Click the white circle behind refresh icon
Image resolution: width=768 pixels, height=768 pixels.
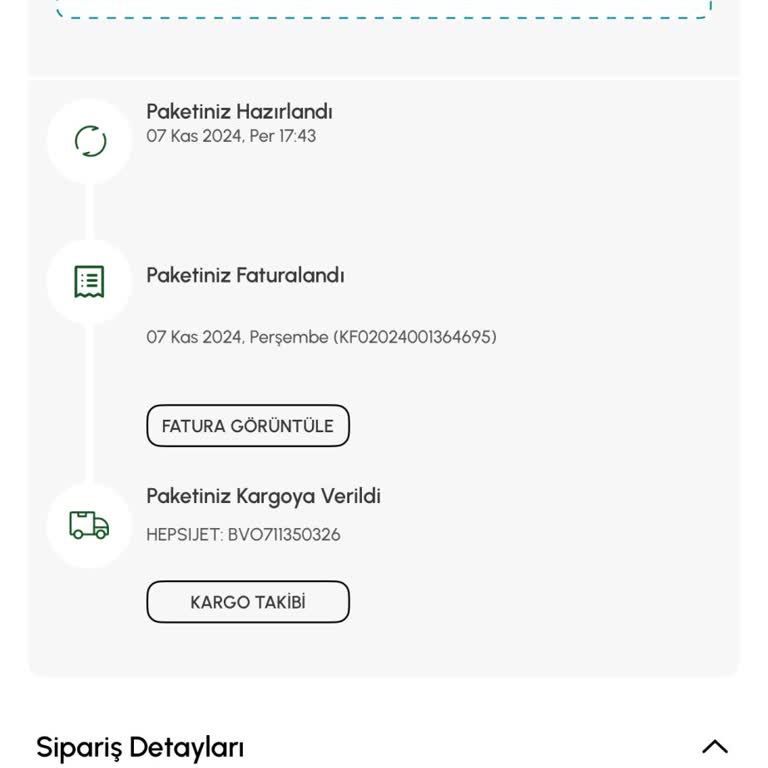(x=90, y=141)
